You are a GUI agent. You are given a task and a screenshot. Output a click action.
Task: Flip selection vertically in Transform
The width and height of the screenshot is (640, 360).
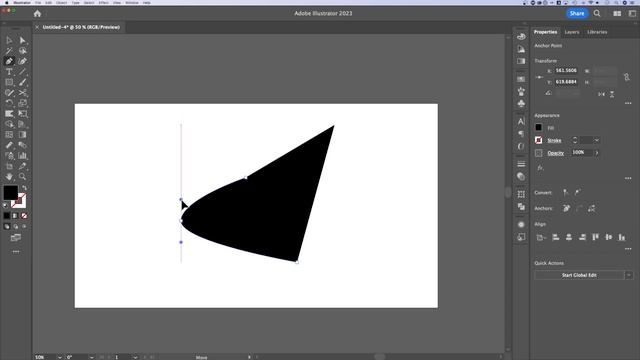click(612, 94)
